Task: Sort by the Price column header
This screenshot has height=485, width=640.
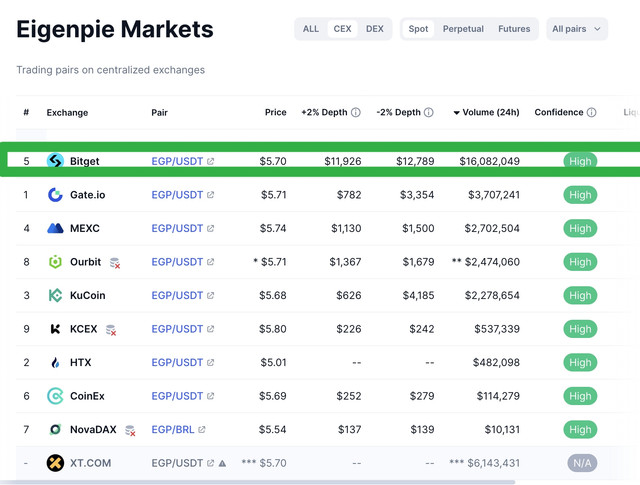Action: click(x=276, y=112)
